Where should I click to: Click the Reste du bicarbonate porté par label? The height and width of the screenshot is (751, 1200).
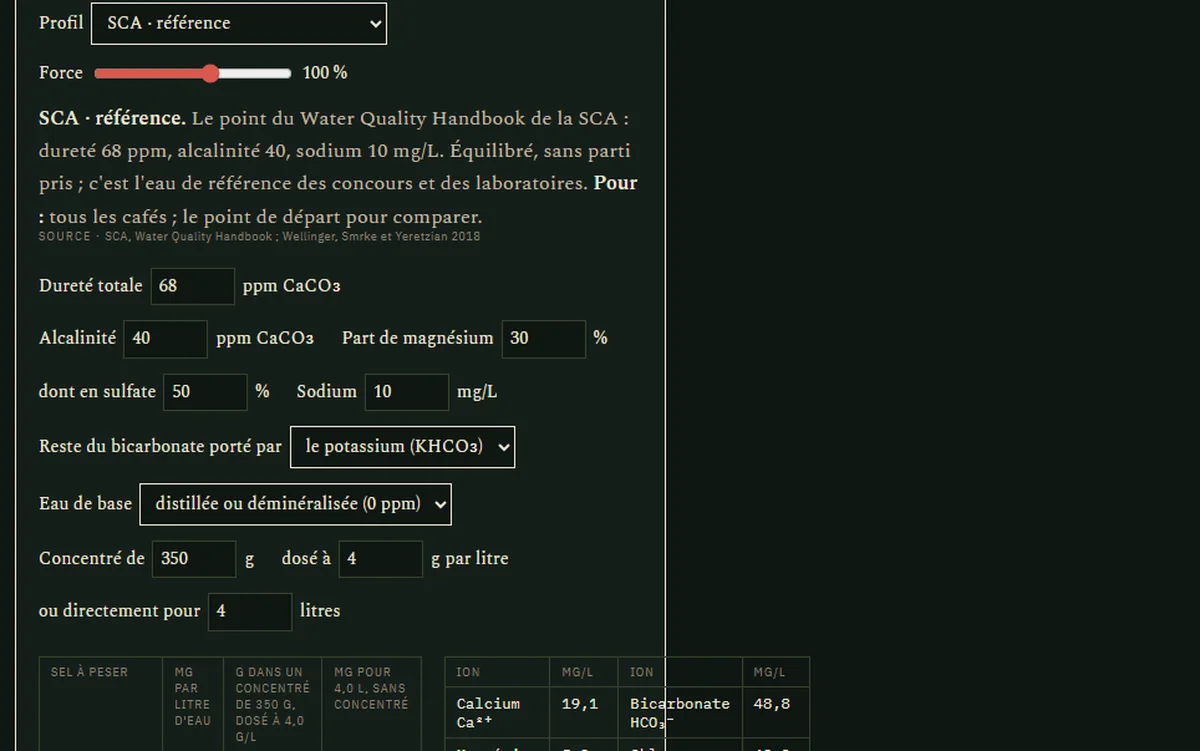click(x=160, y=447)
